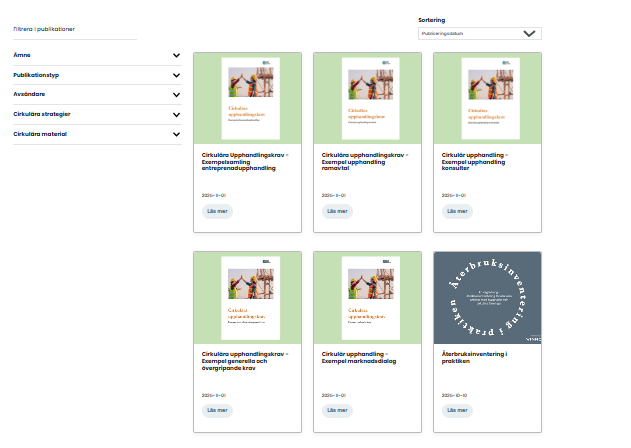The height and width of the screenshot is (448, 631).
Task: Click the Exempel marknadsdialog cover image
Action: point(366,296)
